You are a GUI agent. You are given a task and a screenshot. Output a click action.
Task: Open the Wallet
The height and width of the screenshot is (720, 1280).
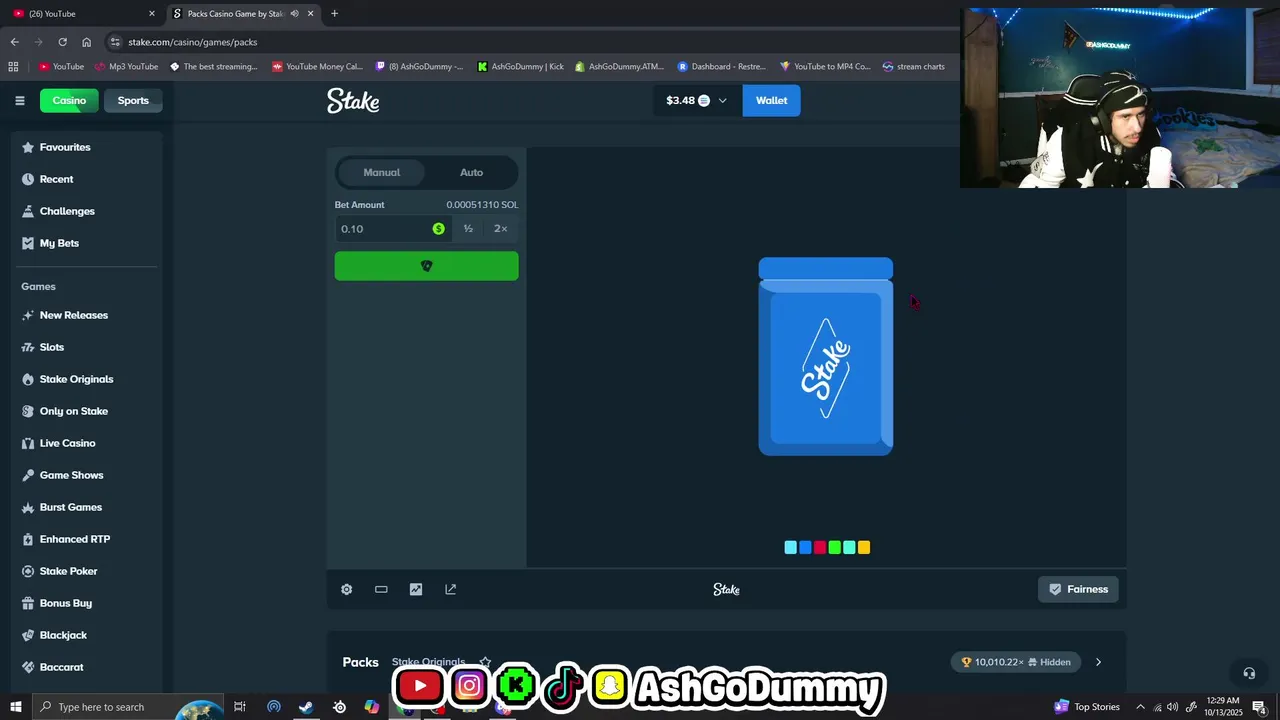771,100
